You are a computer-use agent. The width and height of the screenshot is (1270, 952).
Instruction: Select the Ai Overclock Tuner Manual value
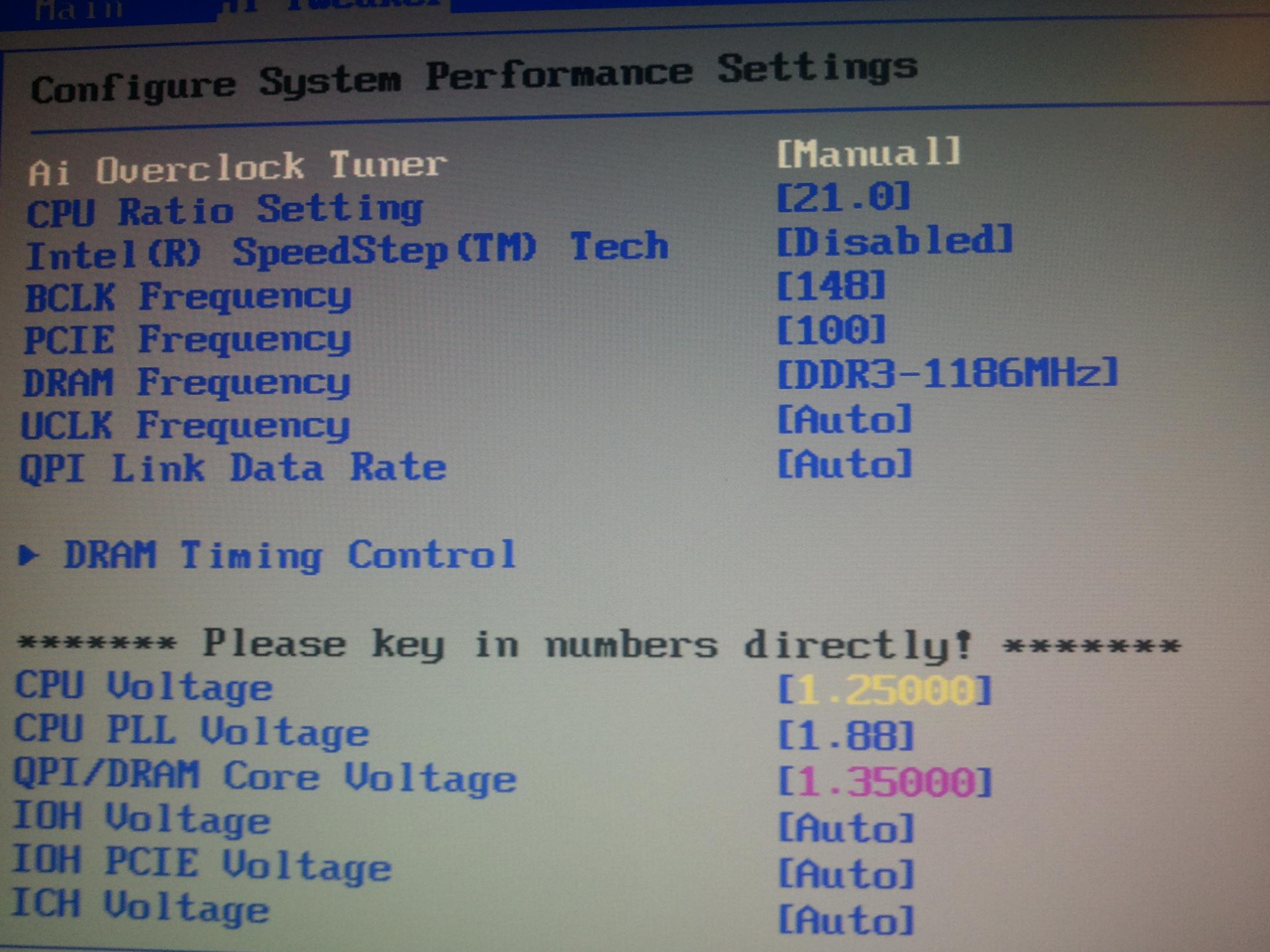pos(868,153)
